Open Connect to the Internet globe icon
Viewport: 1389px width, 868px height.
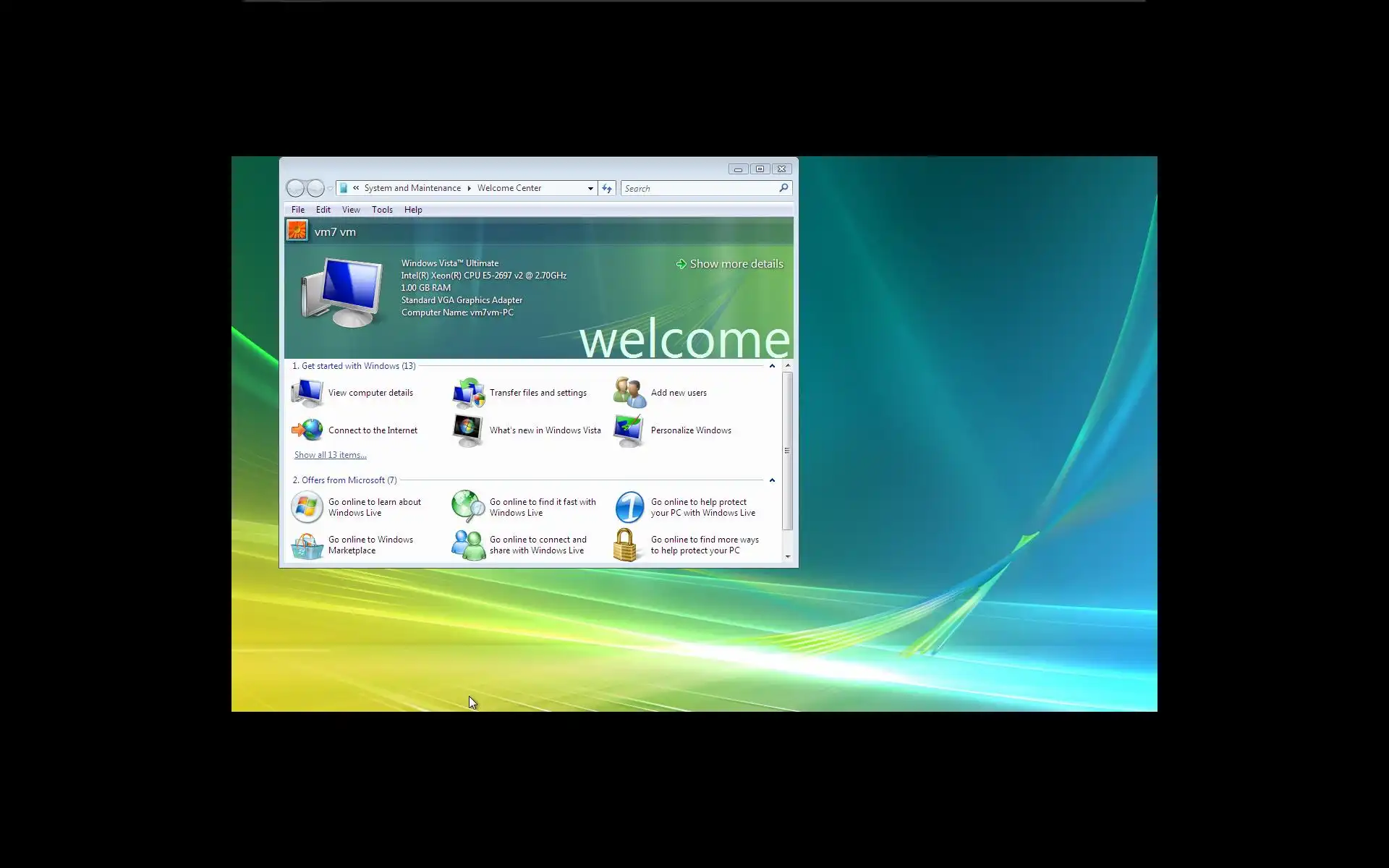tap(307, 430)
